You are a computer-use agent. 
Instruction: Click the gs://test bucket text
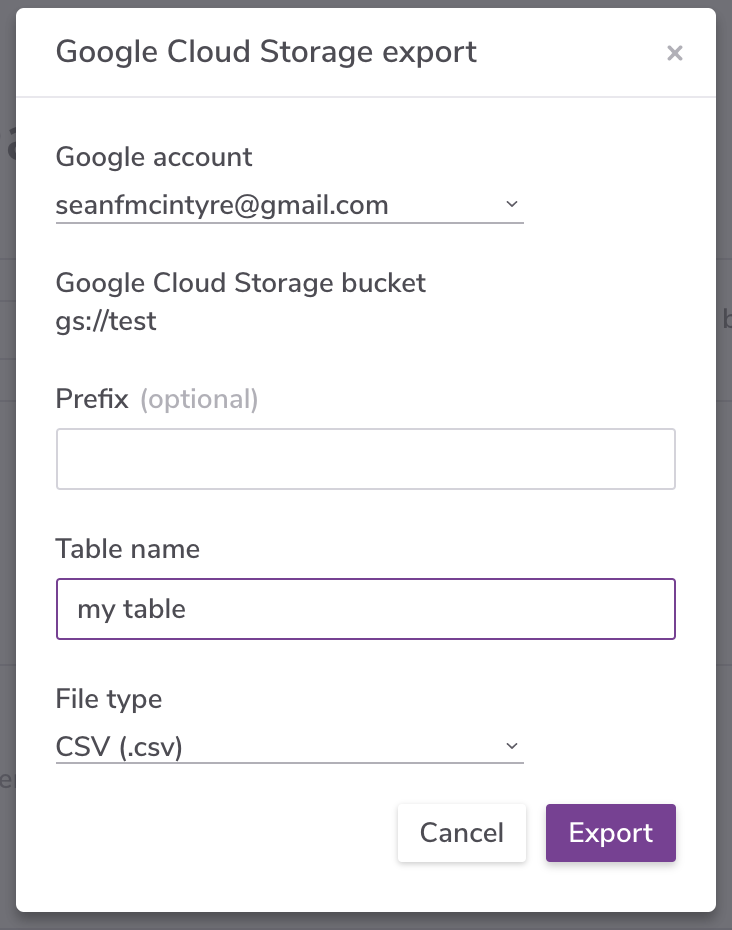coord(106,321)
